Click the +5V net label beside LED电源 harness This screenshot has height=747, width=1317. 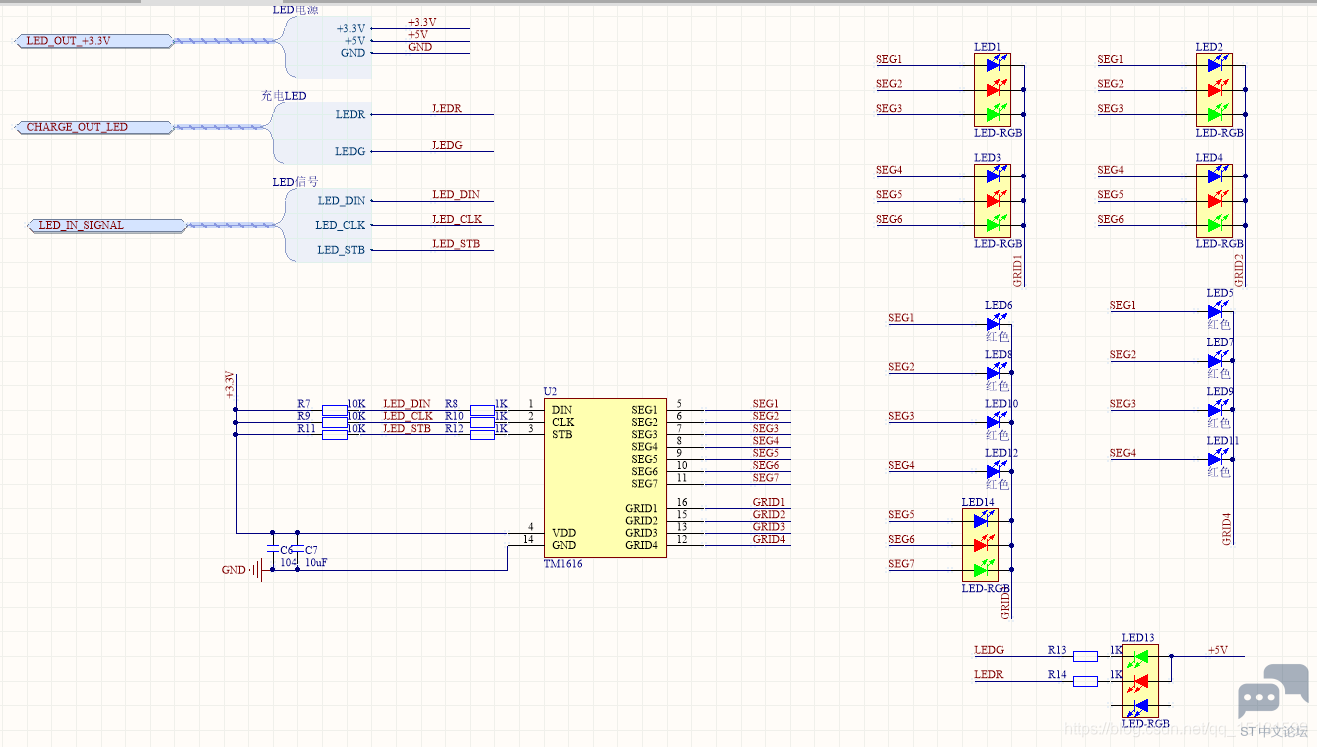pos(418,34)
